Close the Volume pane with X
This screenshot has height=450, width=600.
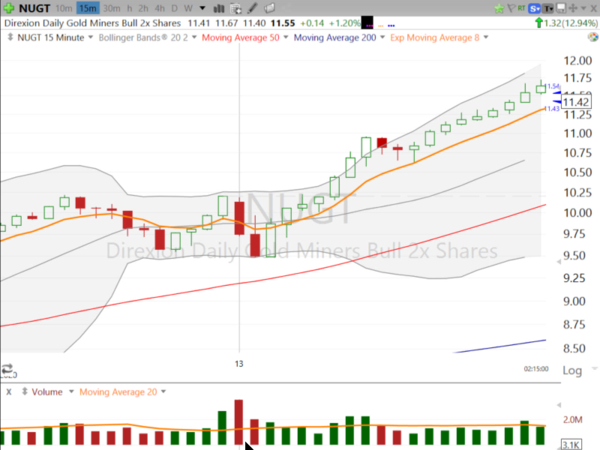coord(9,392)
